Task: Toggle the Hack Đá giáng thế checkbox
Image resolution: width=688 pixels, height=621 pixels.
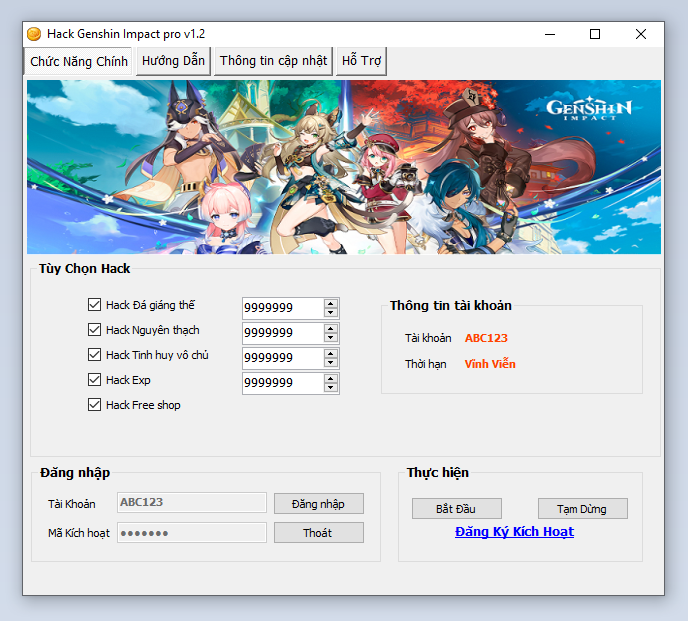Action: coord(95,305)
